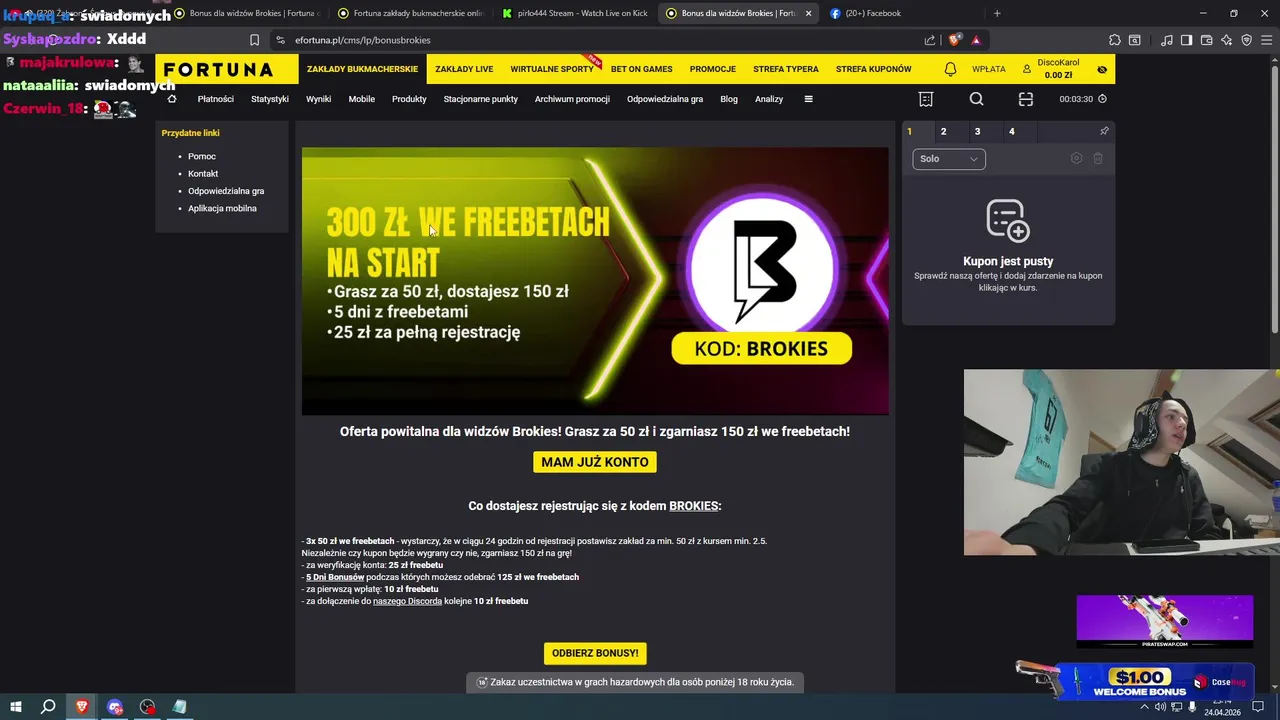The image size is (1280, 720).
Task: Open the Brave main menu
Action: [1266, 40]
